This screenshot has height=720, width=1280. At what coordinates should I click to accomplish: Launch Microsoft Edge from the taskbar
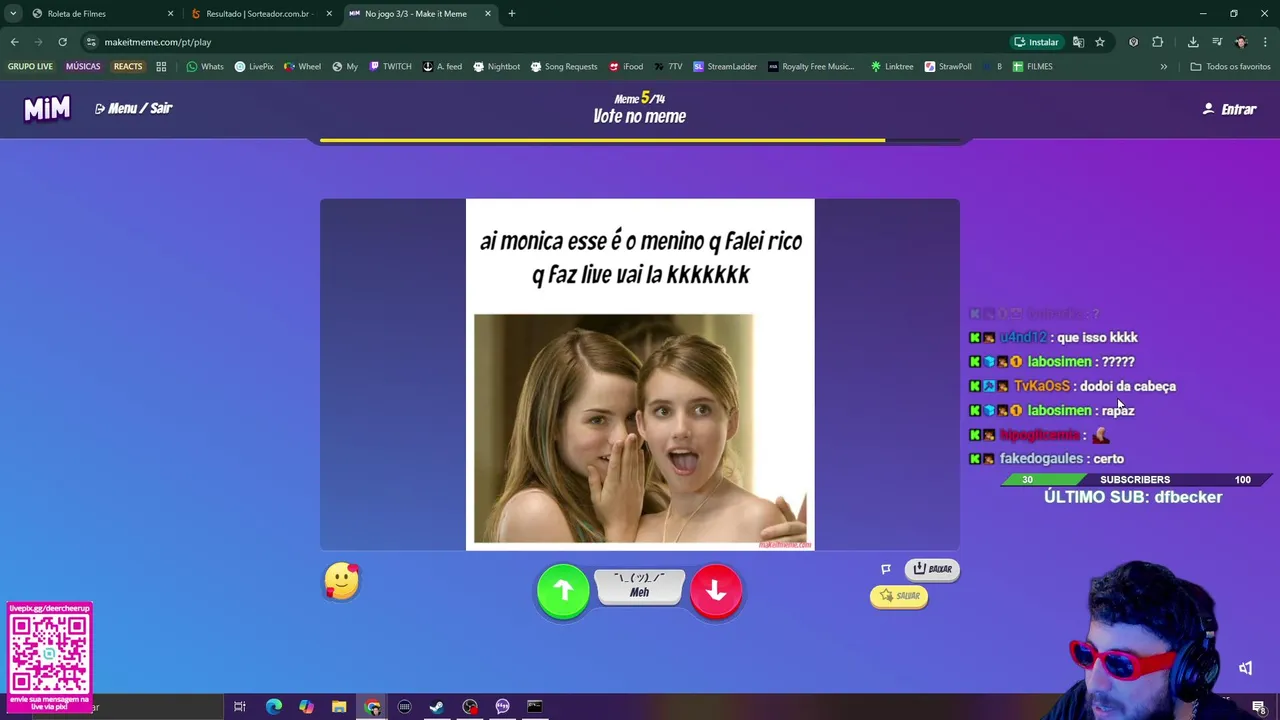tap(273, 707)
